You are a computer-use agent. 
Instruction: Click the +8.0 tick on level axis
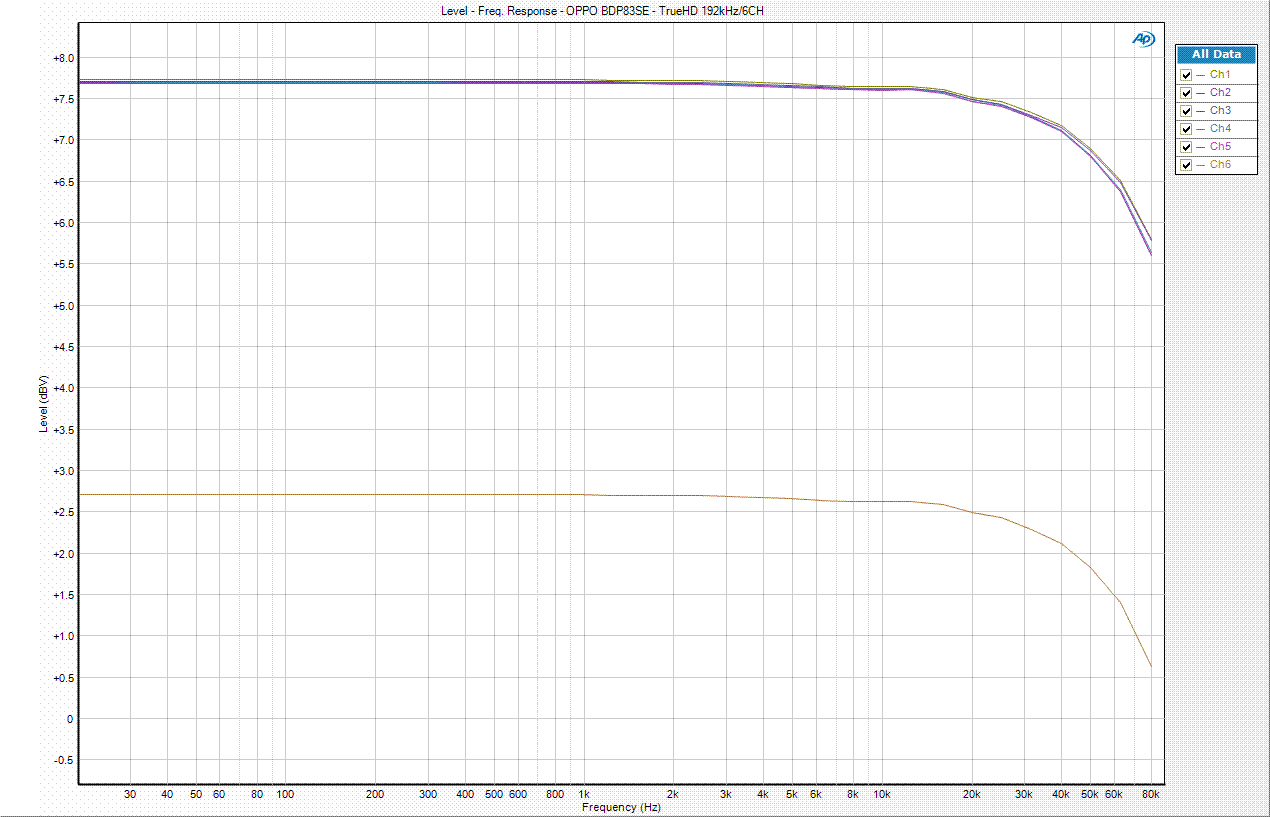62,58
